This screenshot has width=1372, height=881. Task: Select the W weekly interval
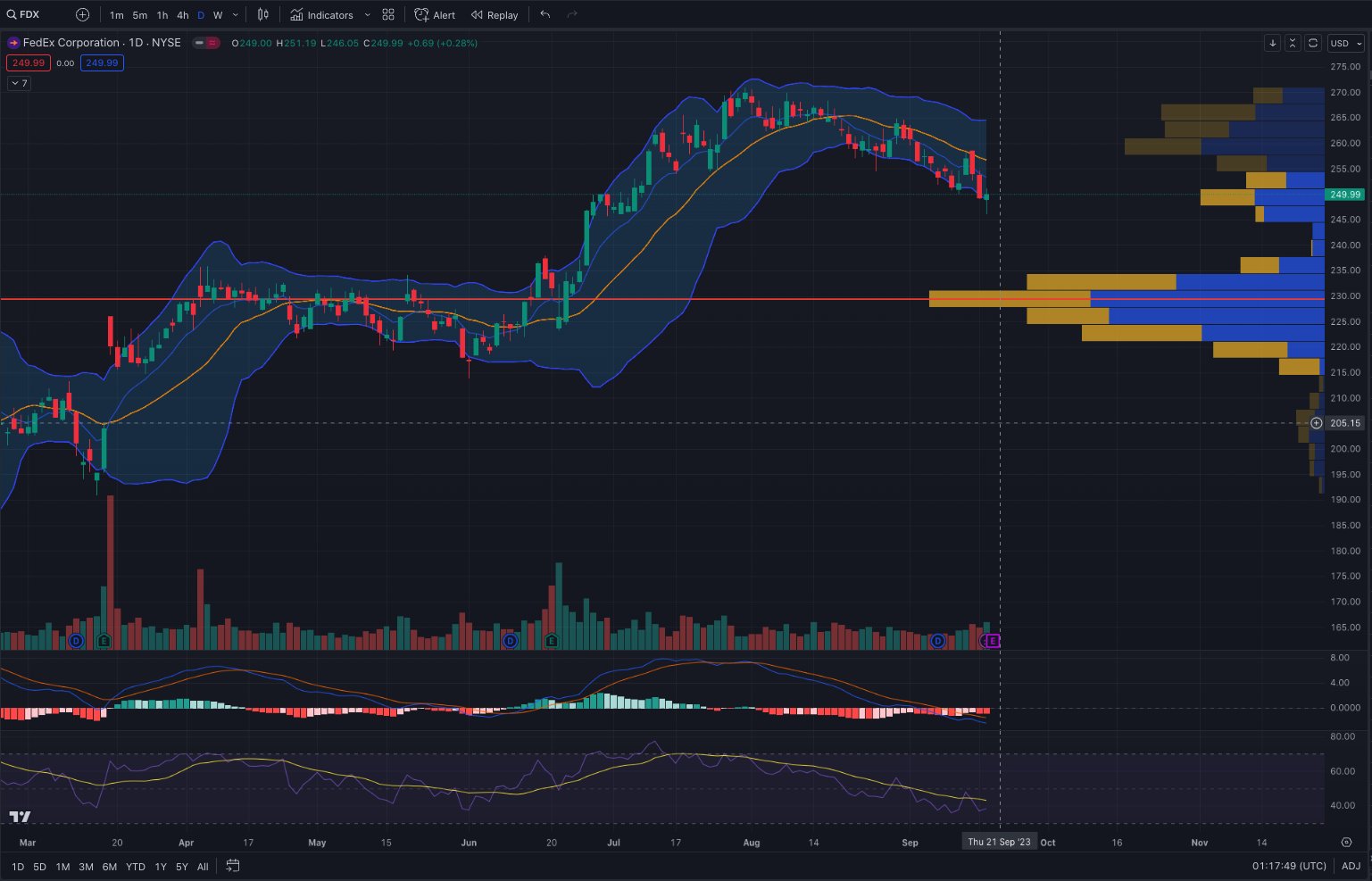218,15
